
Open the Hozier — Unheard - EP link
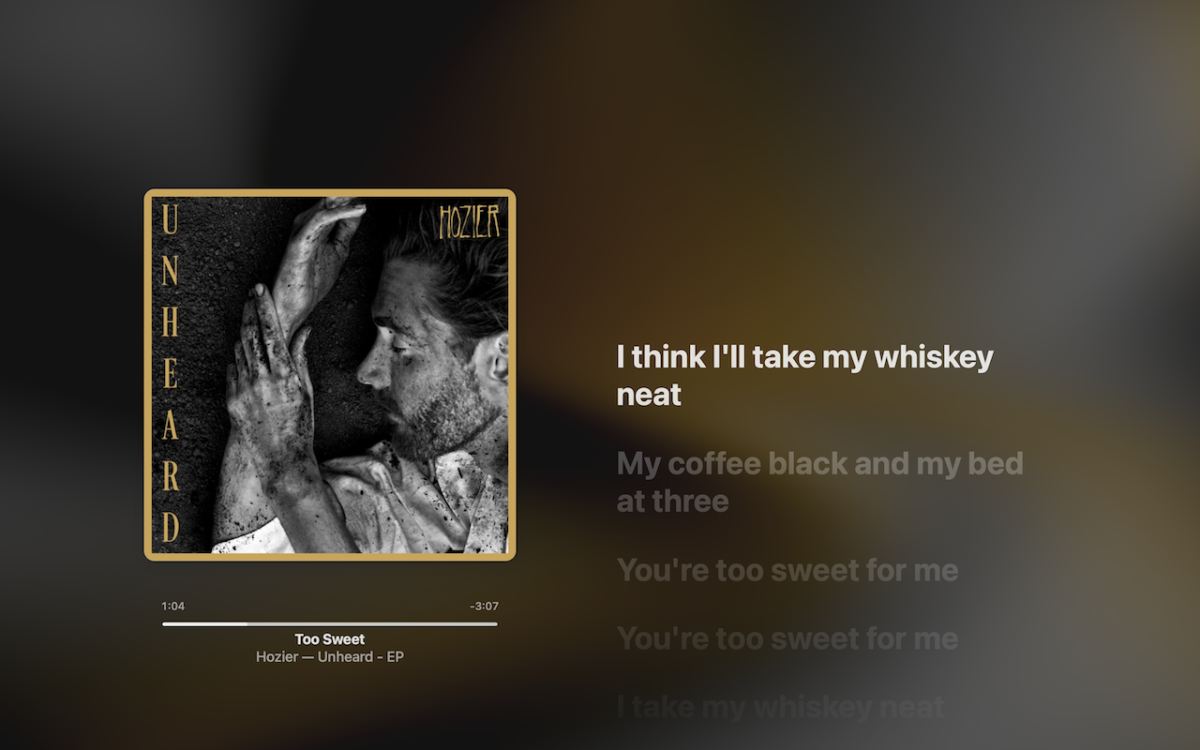(330, 657)
